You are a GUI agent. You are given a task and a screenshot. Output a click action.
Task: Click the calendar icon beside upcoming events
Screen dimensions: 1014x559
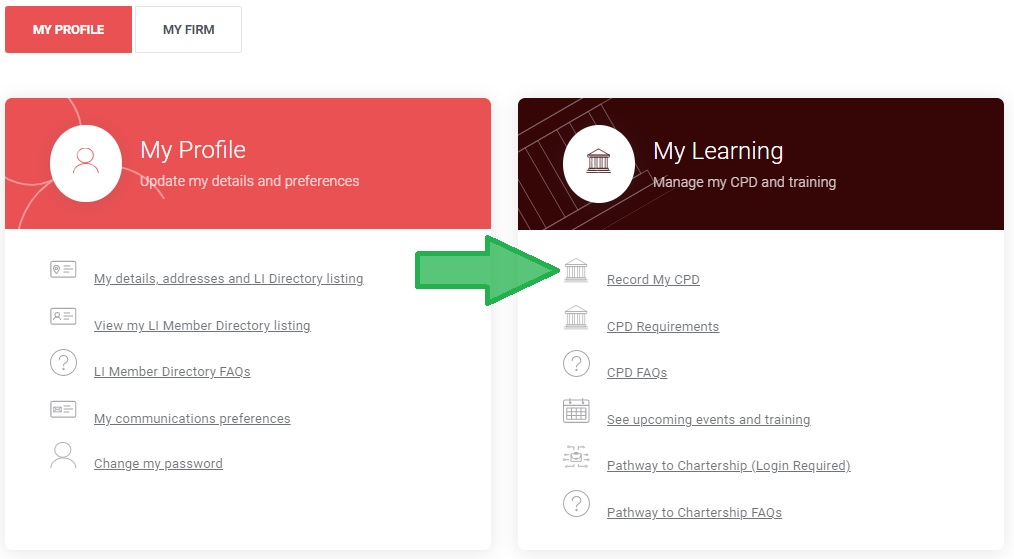[x=576, y=410]
